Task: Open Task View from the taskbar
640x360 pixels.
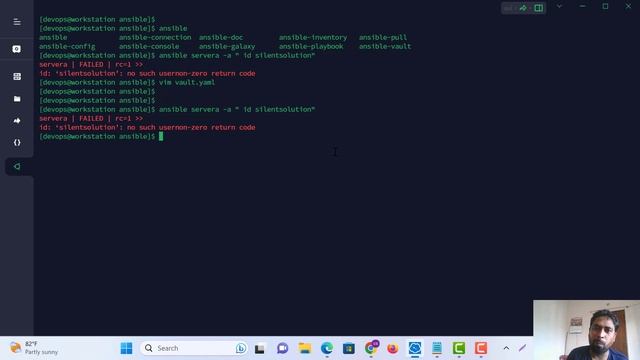Action: 260,349
